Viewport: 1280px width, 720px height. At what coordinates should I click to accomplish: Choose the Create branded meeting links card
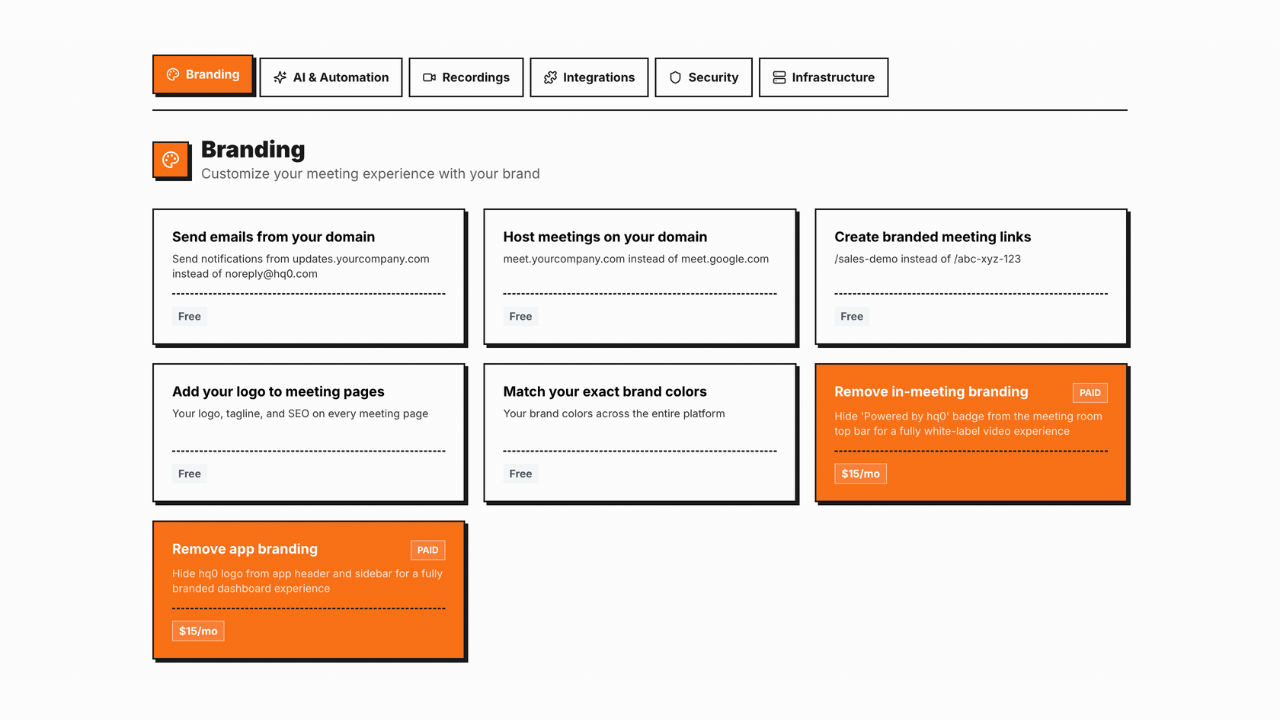tap(970, 276)
